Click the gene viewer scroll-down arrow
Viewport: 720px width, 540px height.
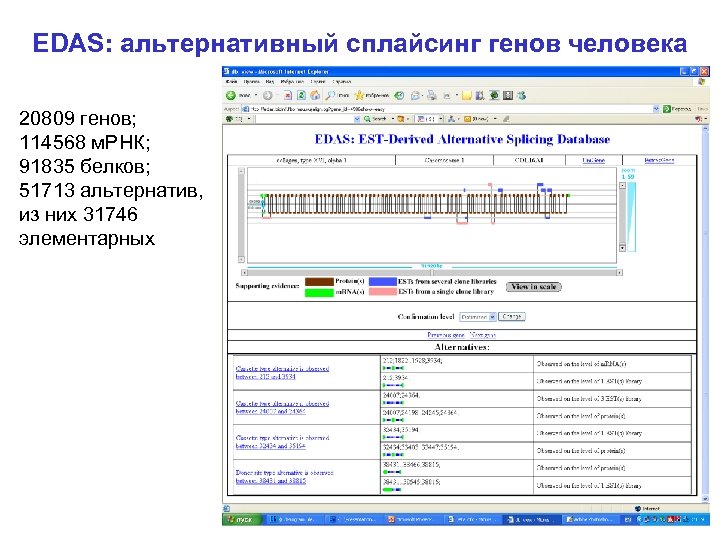click(242, 259)
